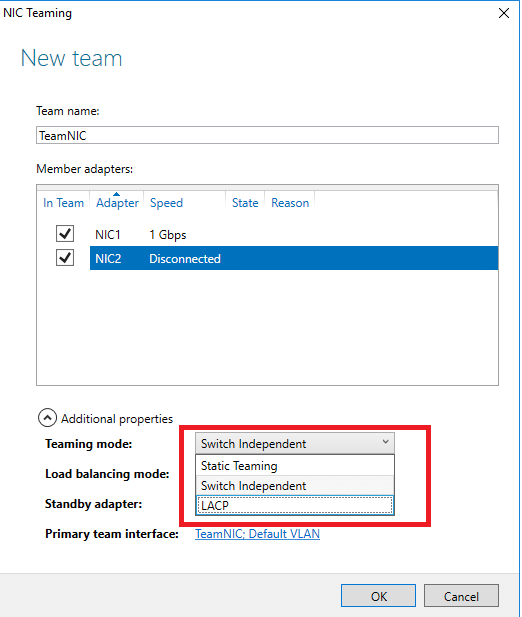This screenshot has width=522, height=617.
Task: Click the State column header
Action: pyautogui.click(x=245, y=203)
